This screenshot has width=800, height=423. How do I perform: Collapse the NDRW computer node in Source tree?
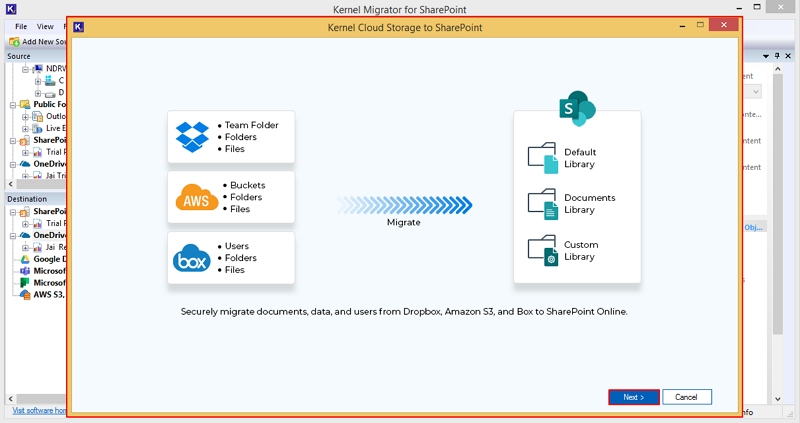(x=25, y=69)
